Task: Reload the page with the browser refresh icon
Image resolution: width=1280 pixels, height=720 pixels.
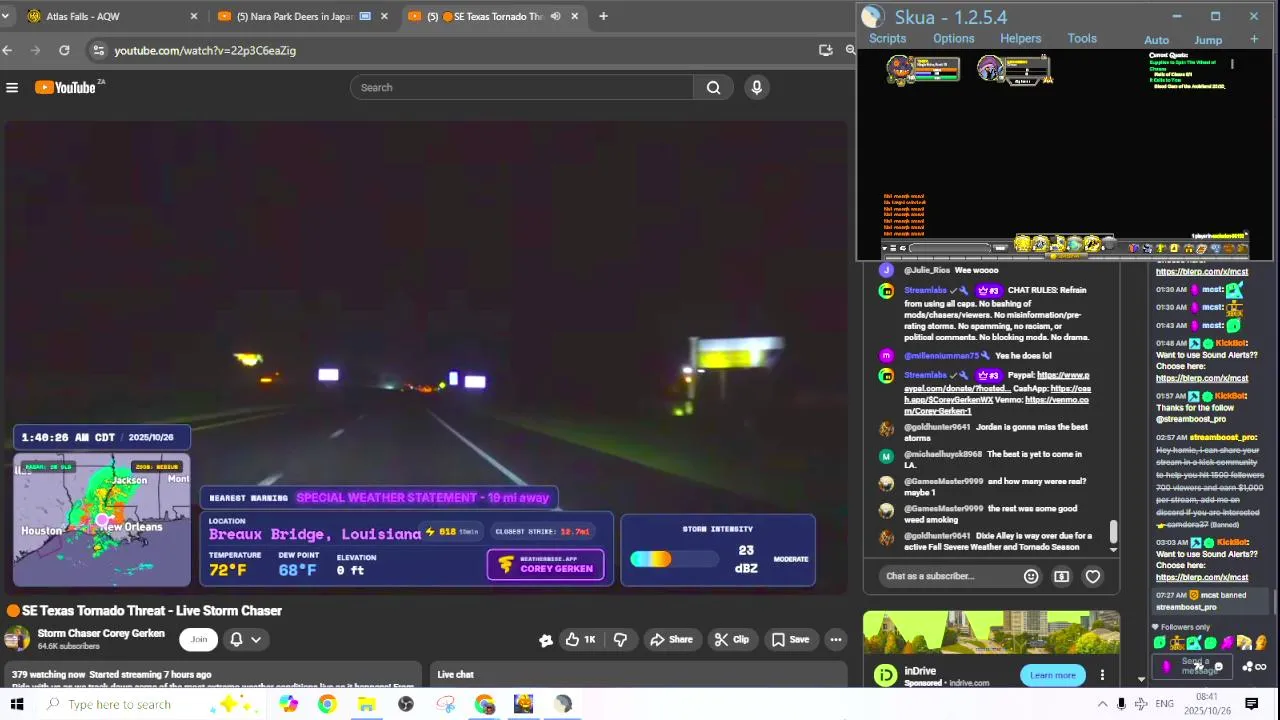Action: 64,50
